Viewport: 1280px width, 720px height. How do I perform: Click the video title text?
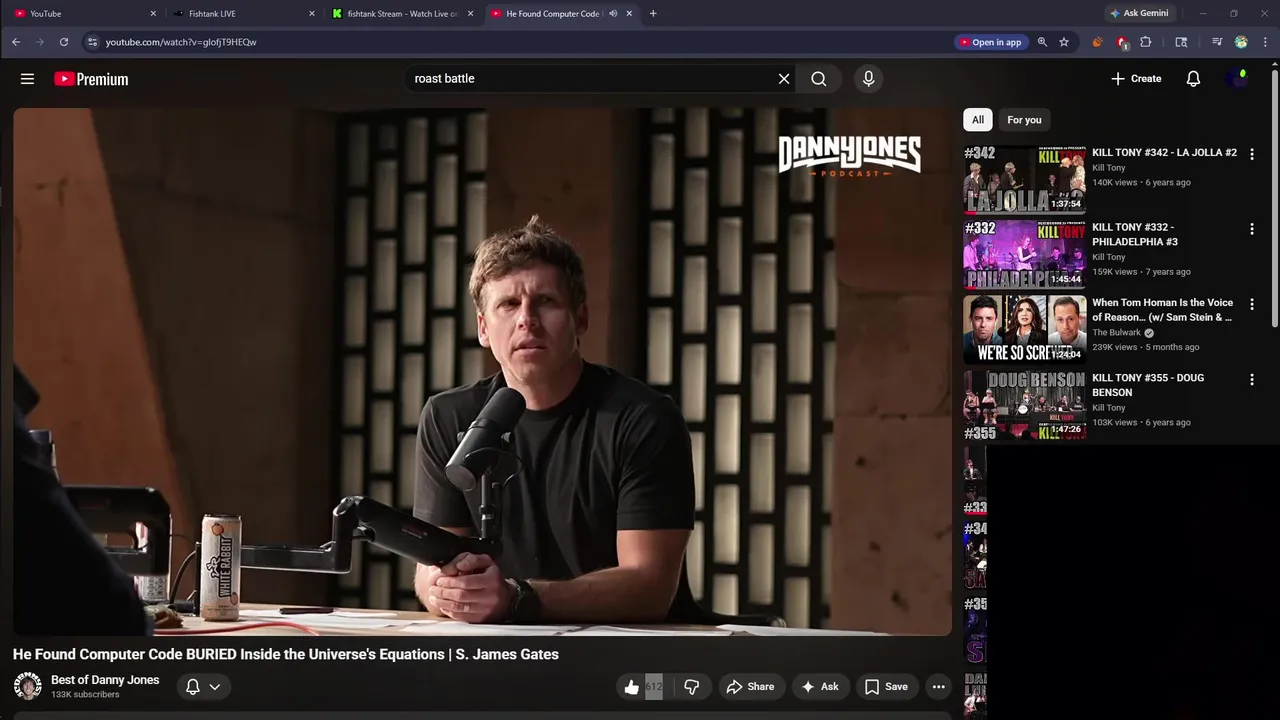(x=286, y=654)
